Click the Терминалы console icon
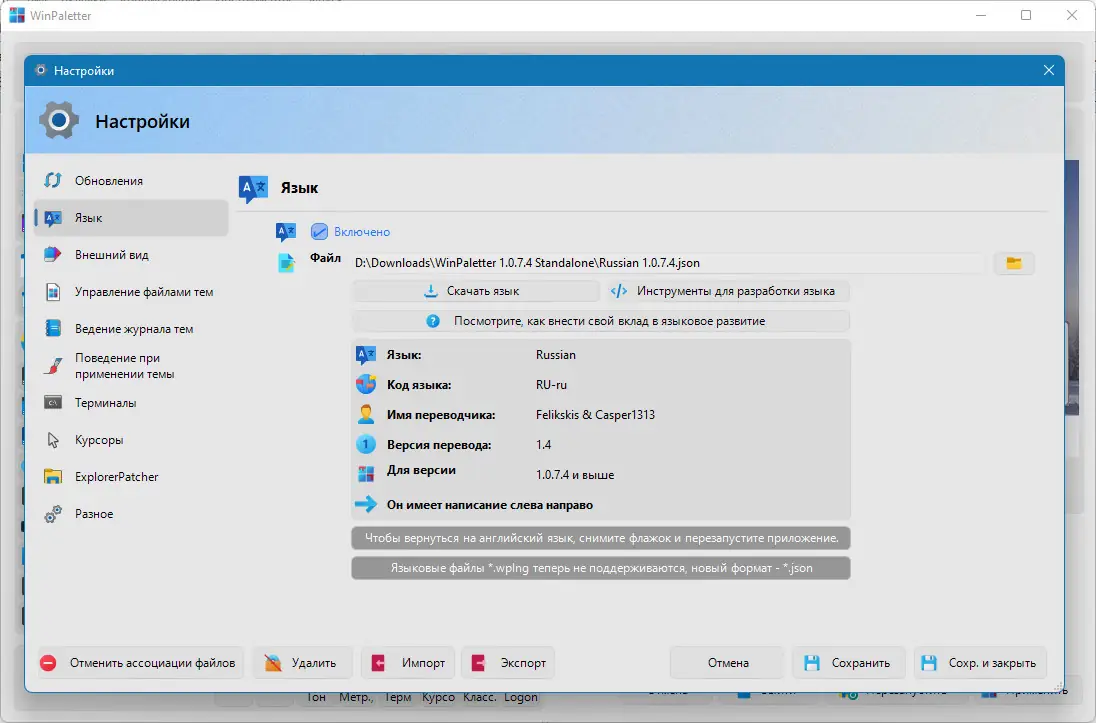The width and height of the screenshot is (1096, 723). [x=53, y=402]
